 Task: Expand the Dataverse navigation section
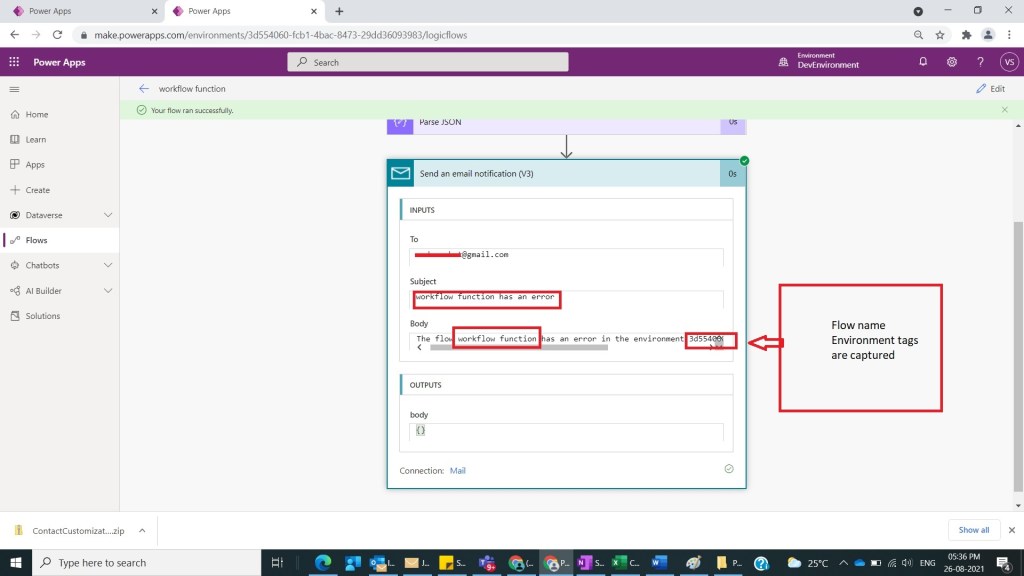[108, 215]
